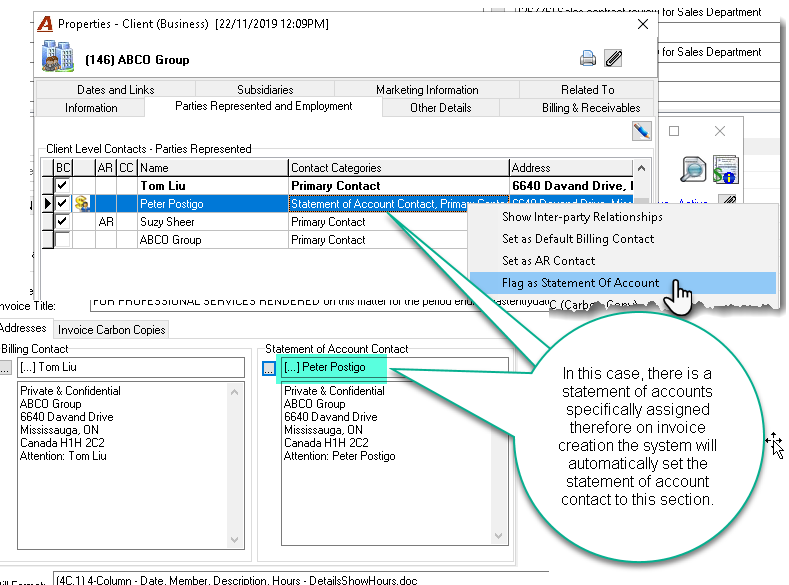Switch to Marketing Information tab
Image resolution: width=789 pixels, height=585 pixels.
[x=427, y=90]
